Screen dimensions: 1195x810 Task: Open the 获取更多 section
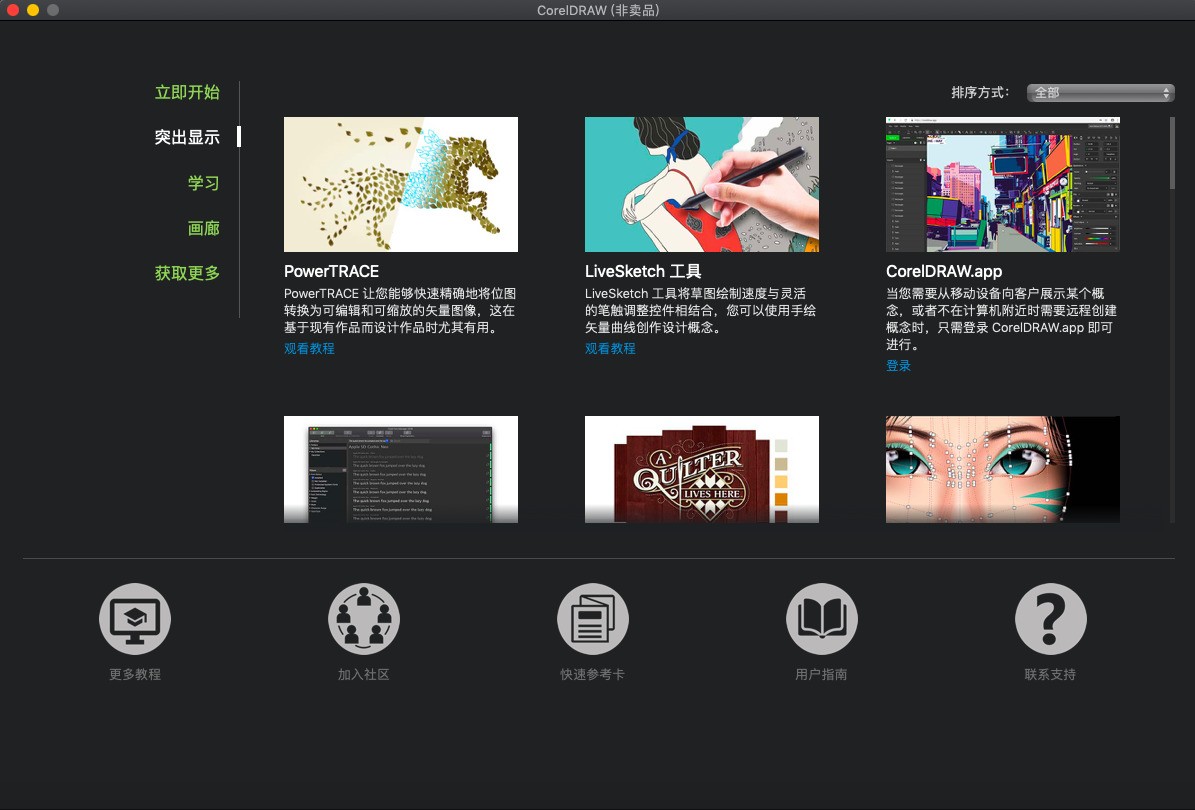tap(187, 273)
